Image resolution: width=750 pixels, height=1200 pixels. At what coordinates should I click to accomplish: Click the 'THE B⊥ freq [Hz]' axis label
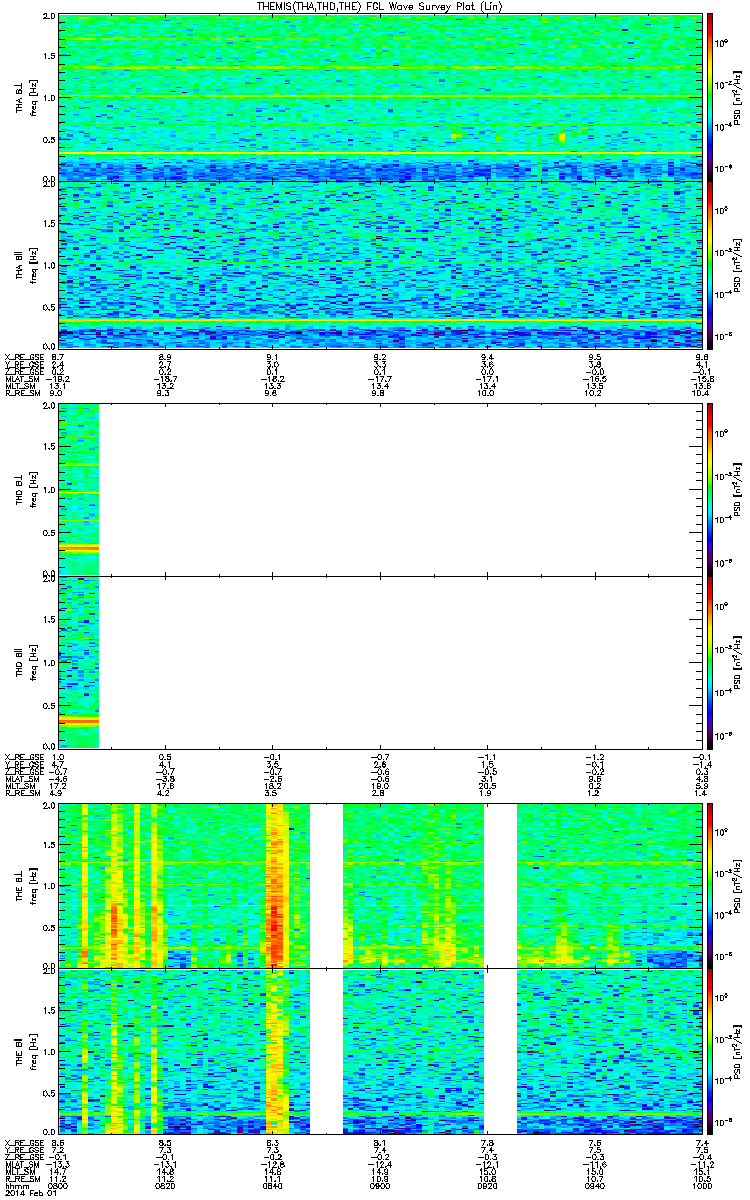26,884
